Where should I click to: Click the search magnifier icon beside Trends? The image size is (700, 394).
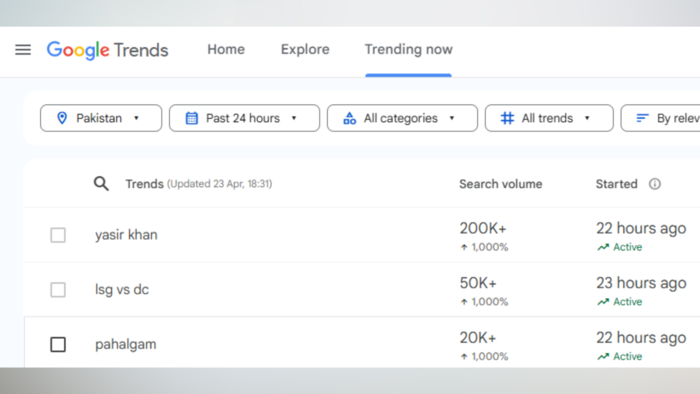[x=101, y=183]
